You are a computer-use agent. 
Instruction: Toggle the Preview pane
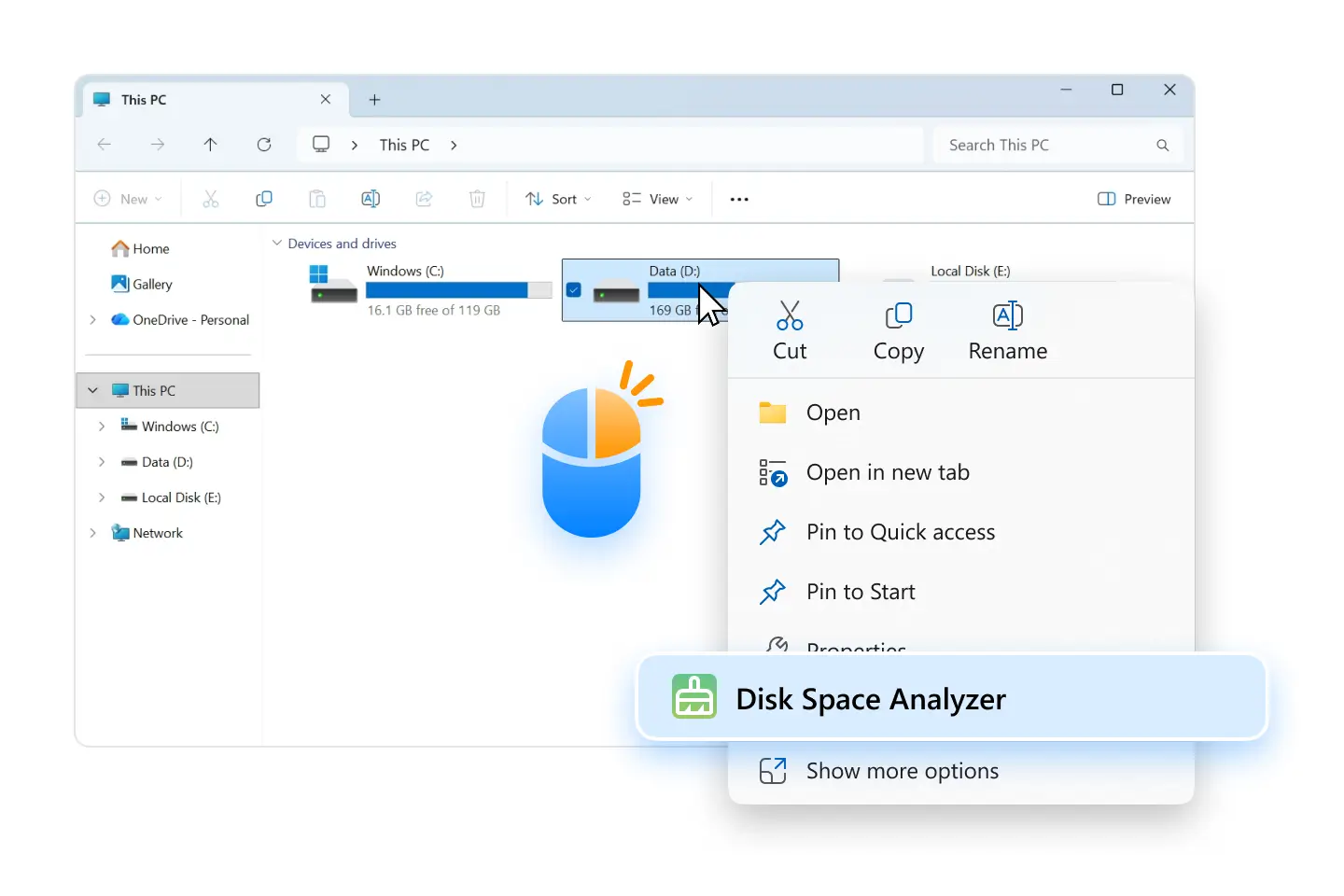point(1133,198)
